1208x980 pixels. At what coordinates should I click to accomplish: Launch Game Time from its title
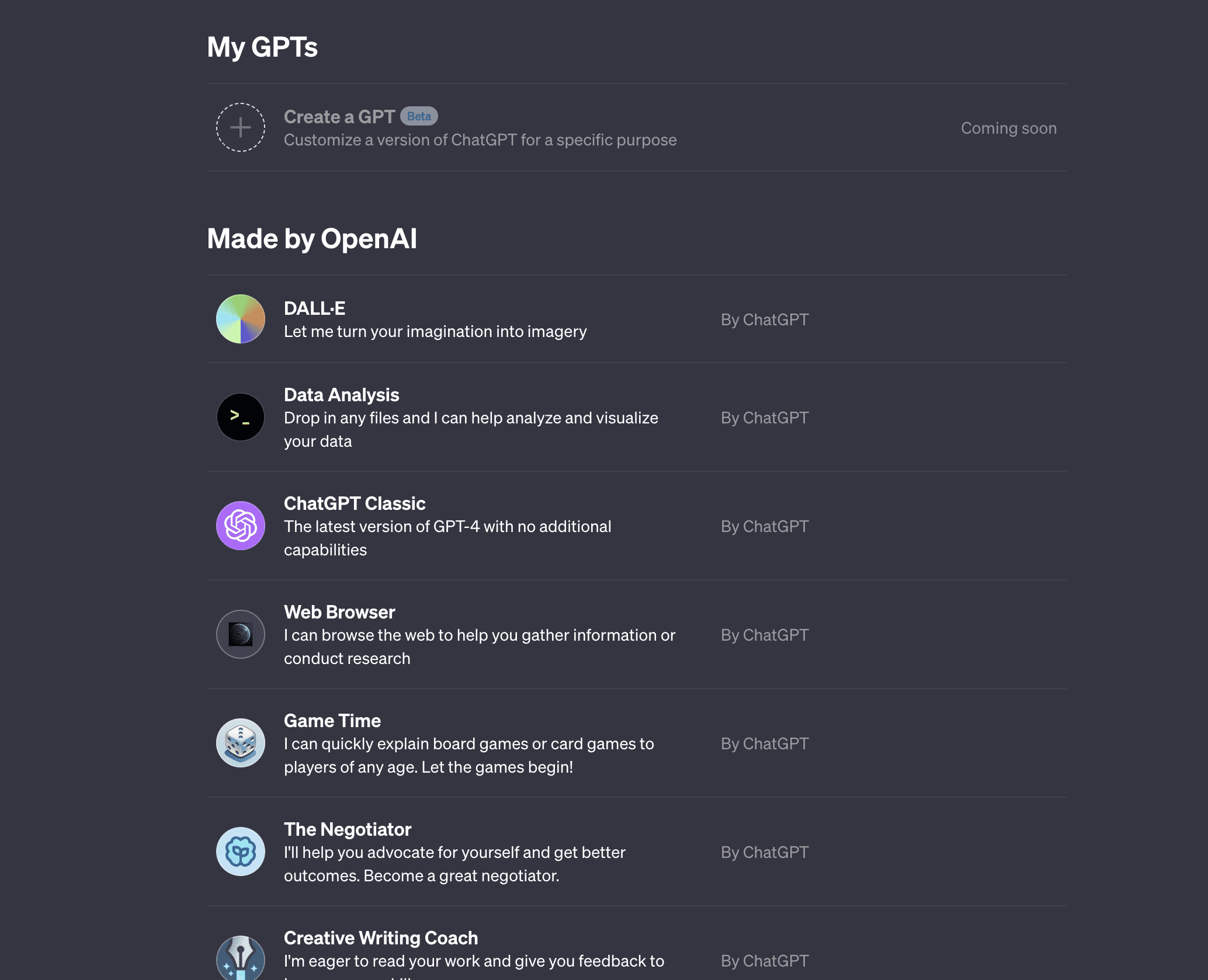(x=332, y=721)
